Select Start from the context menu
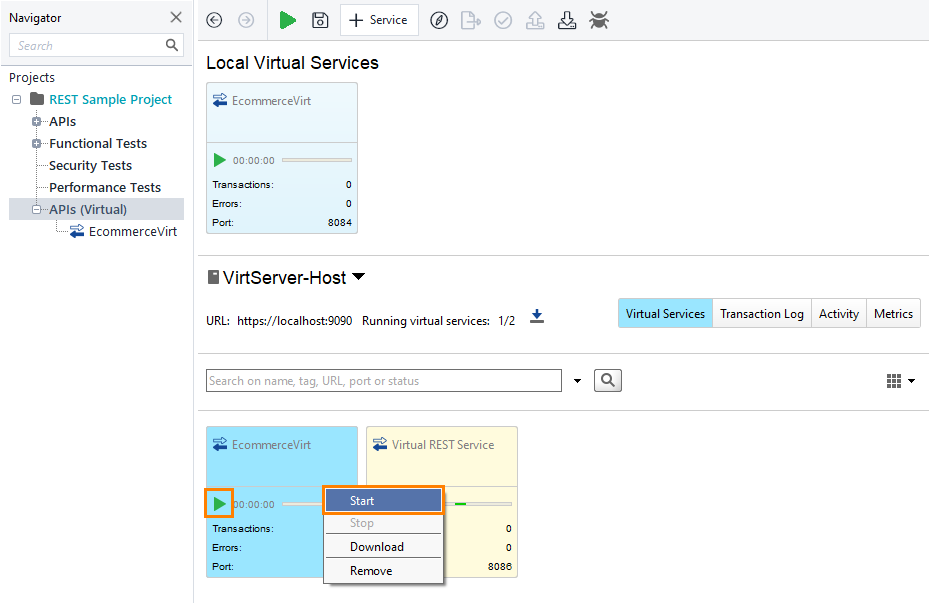Viewport: 929px width, 603px height. tap(383, 500)
